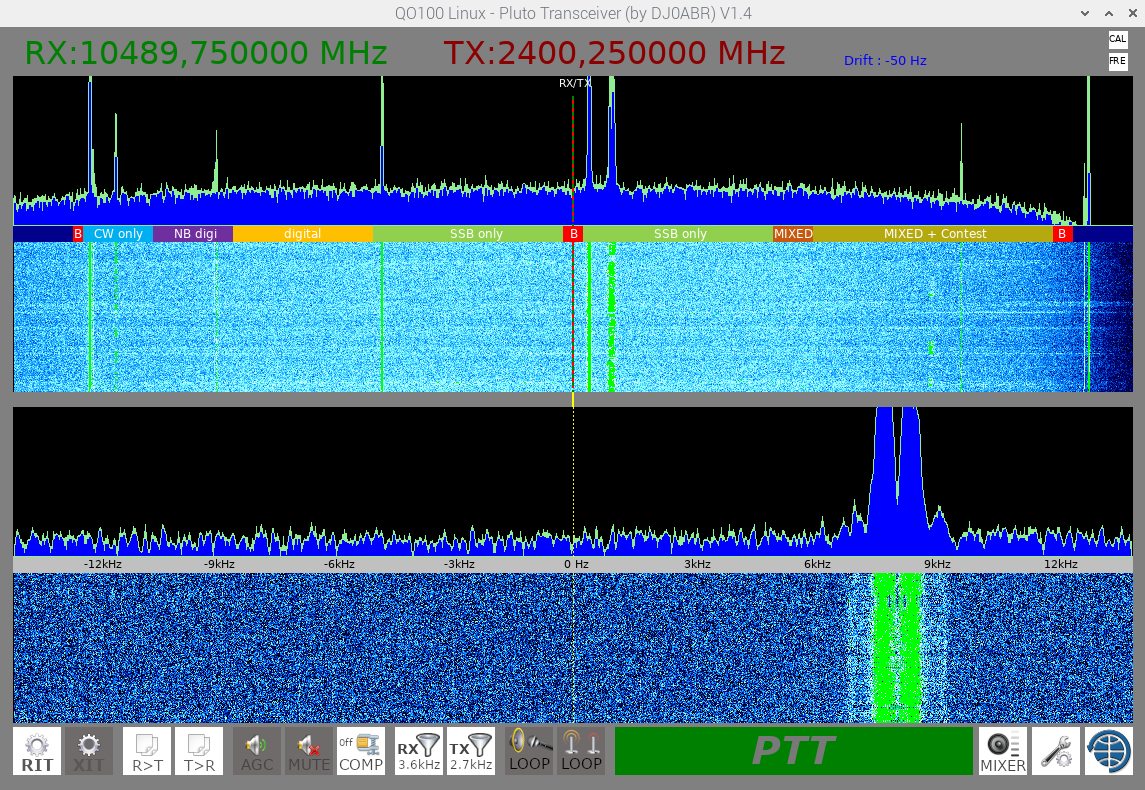Open setup with the wrench icon
Screen dimensions: 1145x790
tap(1056, 751)
